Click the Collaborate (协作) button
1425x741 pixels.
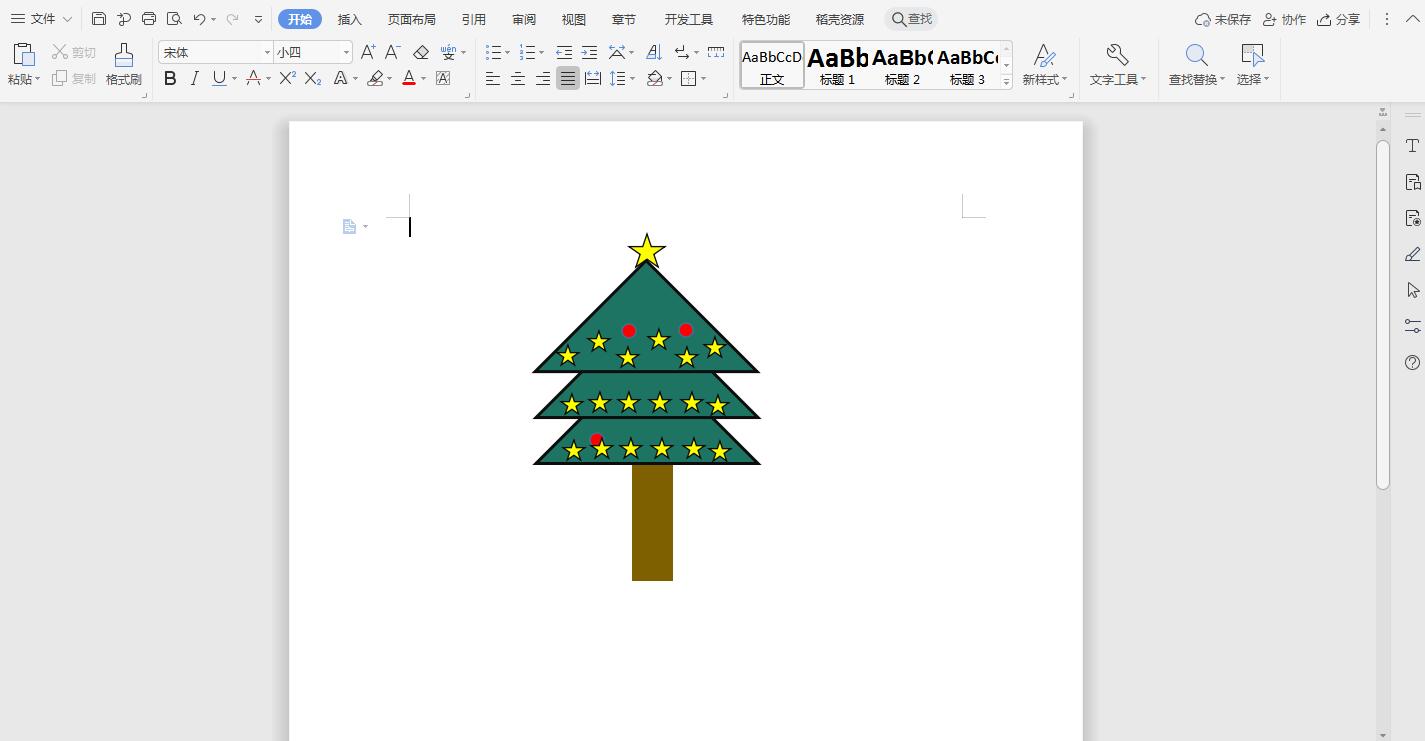(x=1285, y=19)
